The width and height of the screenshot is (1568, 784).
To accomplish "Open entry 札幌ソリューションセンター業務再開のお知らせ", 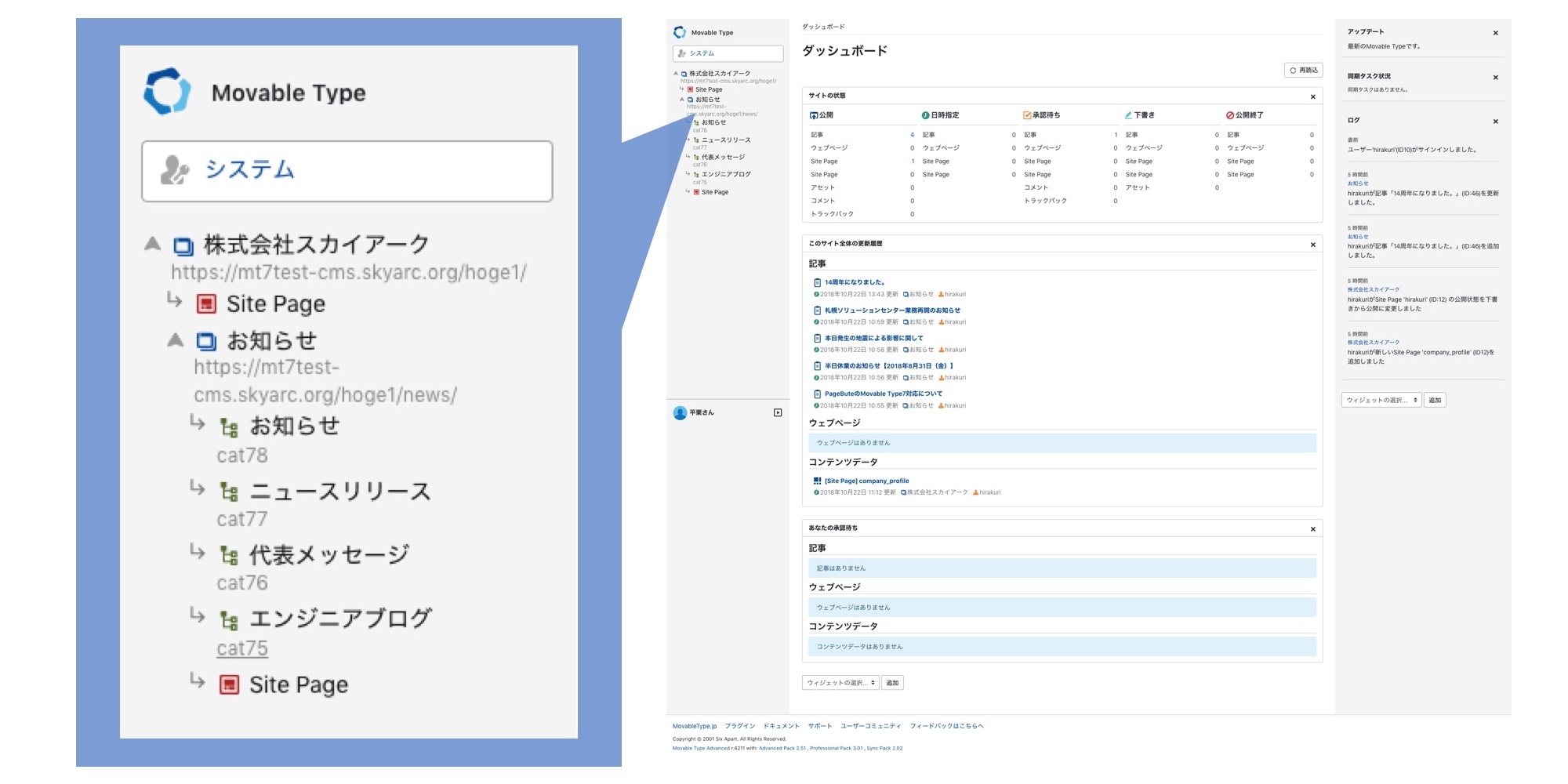I will pyautogui.click(x=892, y=310).
